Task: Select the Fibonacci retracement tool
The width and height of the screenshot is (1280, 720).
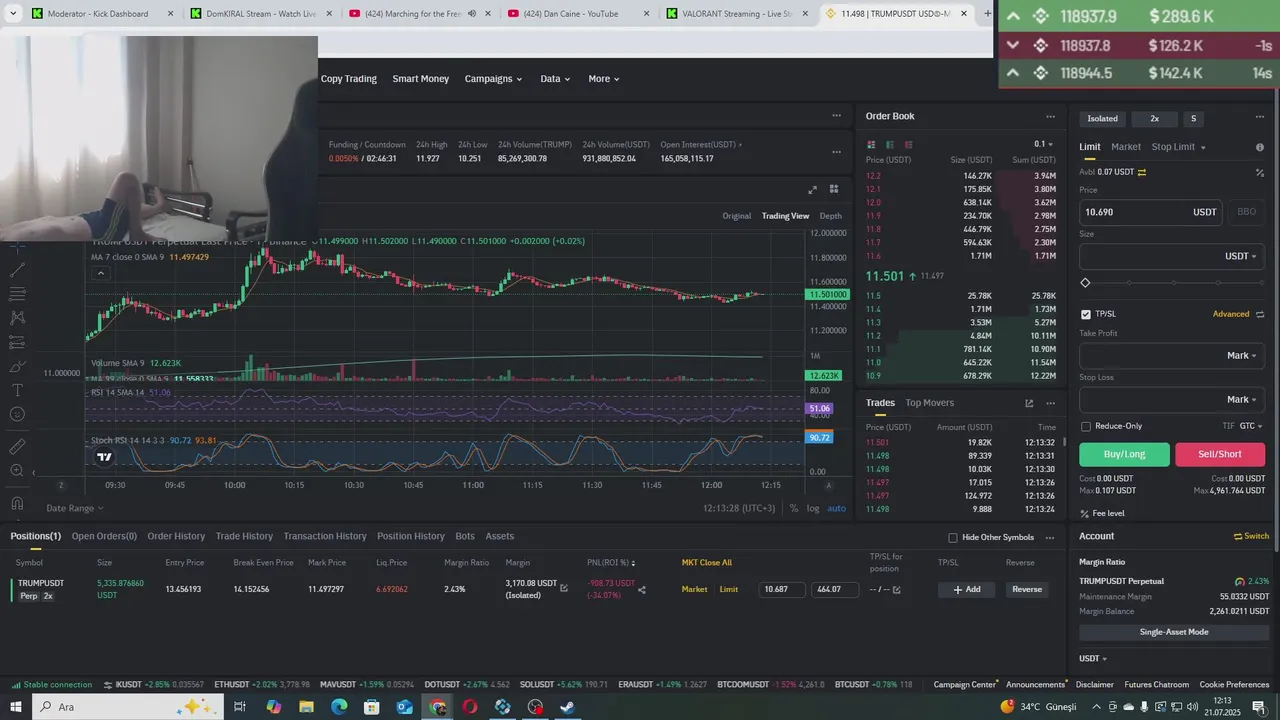Action: [x=17, y=294]
